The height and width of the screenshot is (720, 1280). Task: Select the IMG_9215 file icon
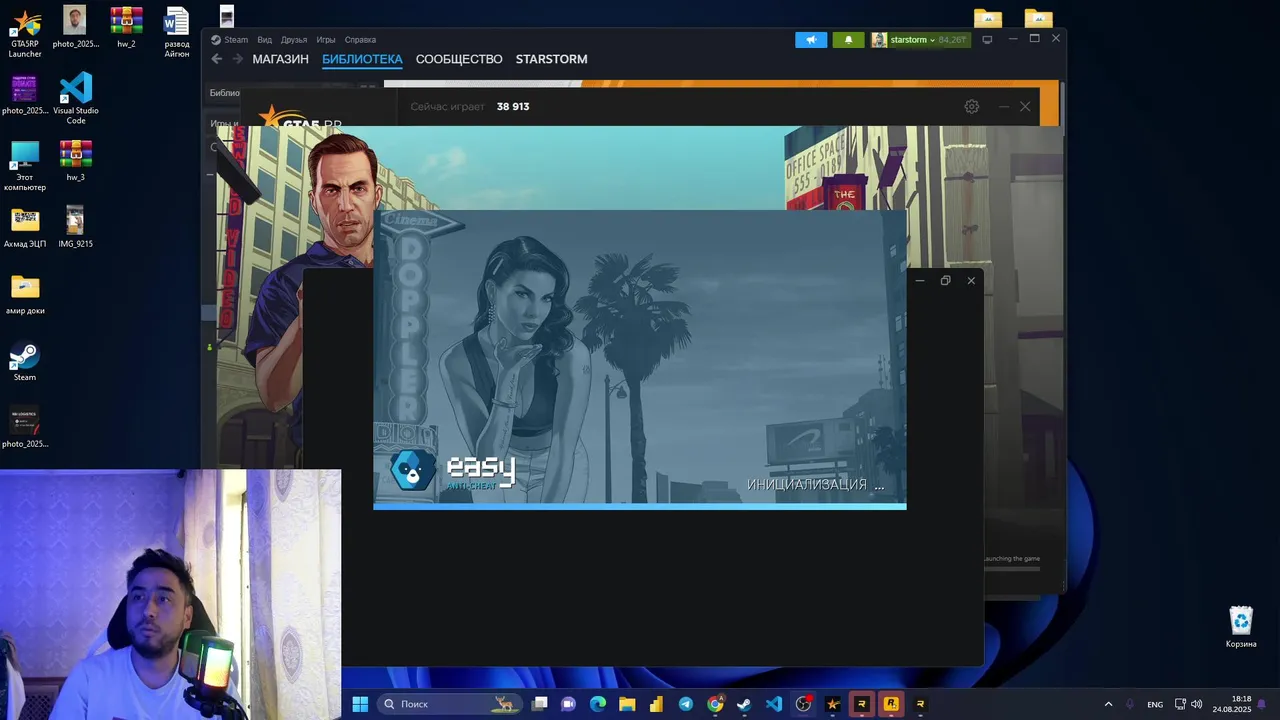pyautogui.click(x=76, y=227)
